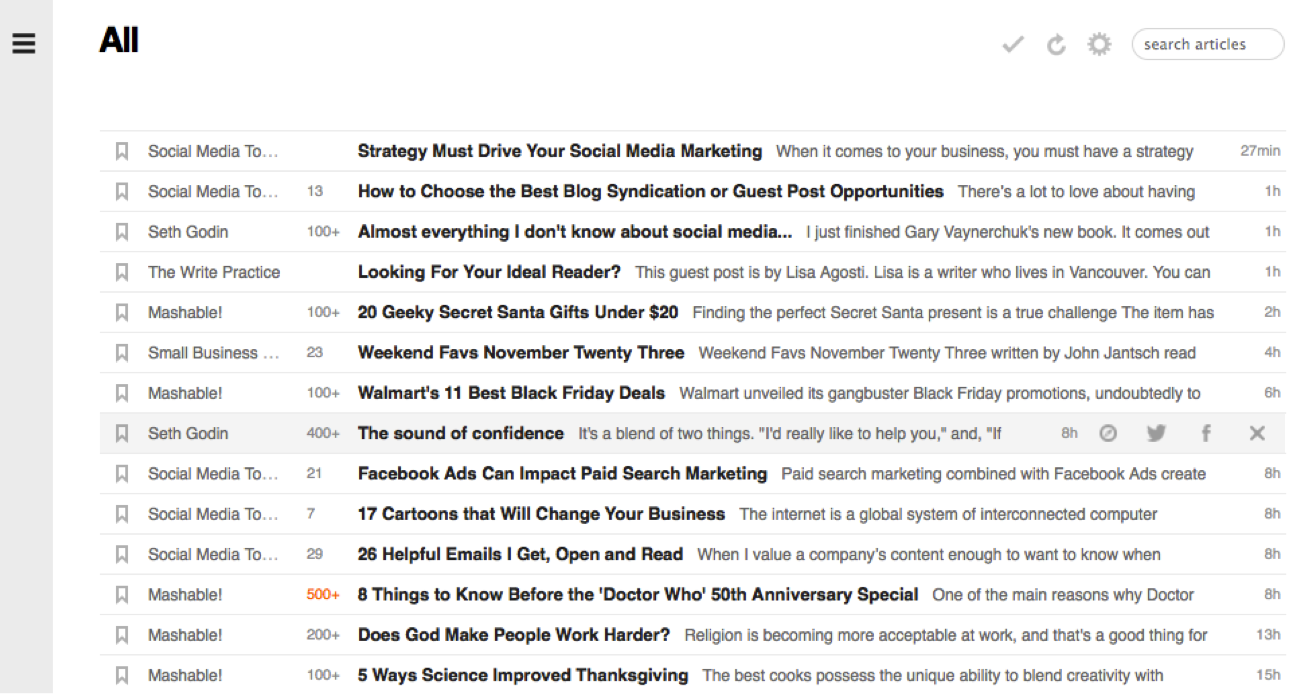Save '17 Cartoons that Will Change Your Business'
The image size is (1315, 694).
point(122,514)
